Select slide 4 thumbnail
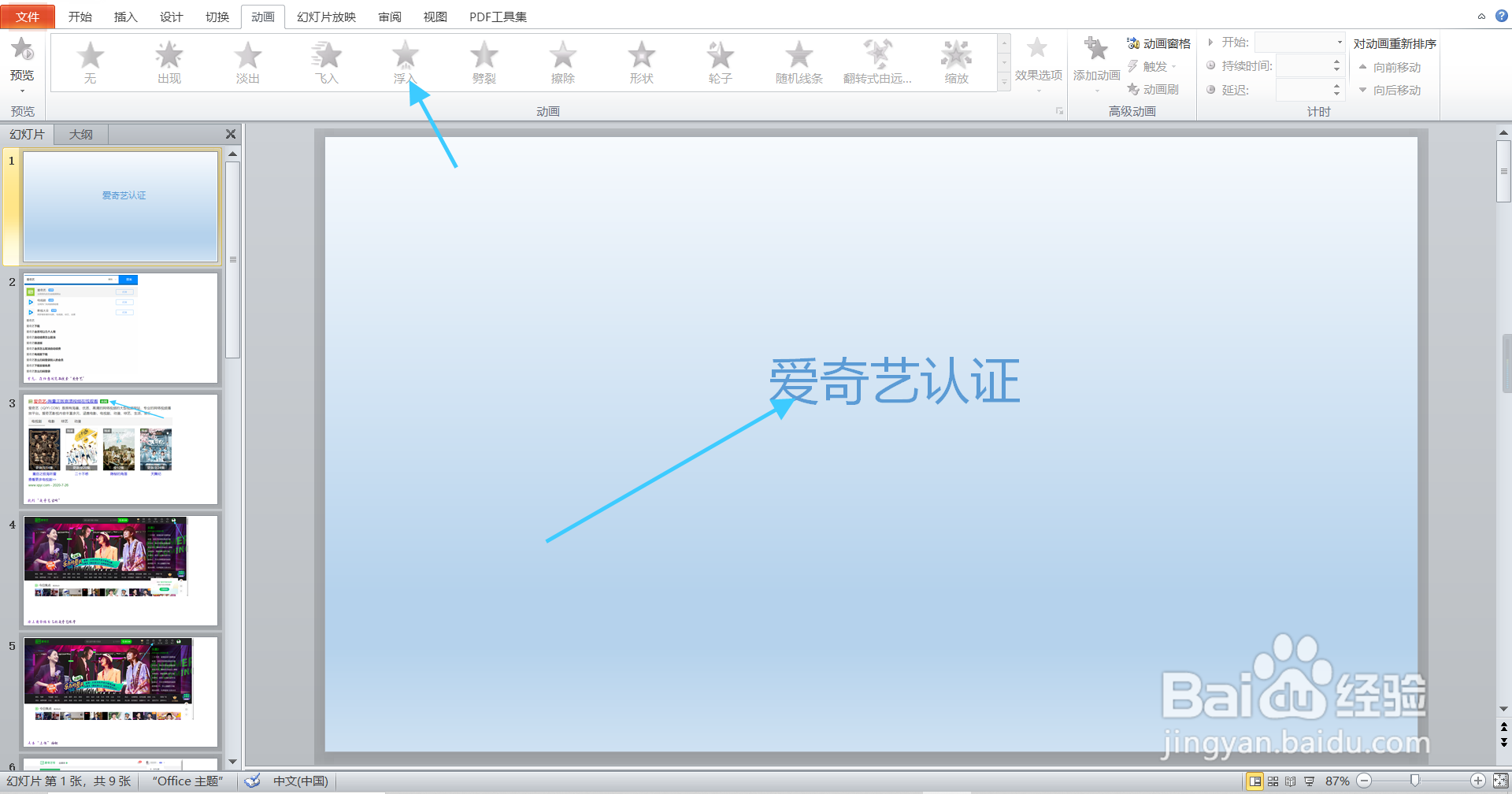Screen dimensions: 1512x794 tap(120, 571)
